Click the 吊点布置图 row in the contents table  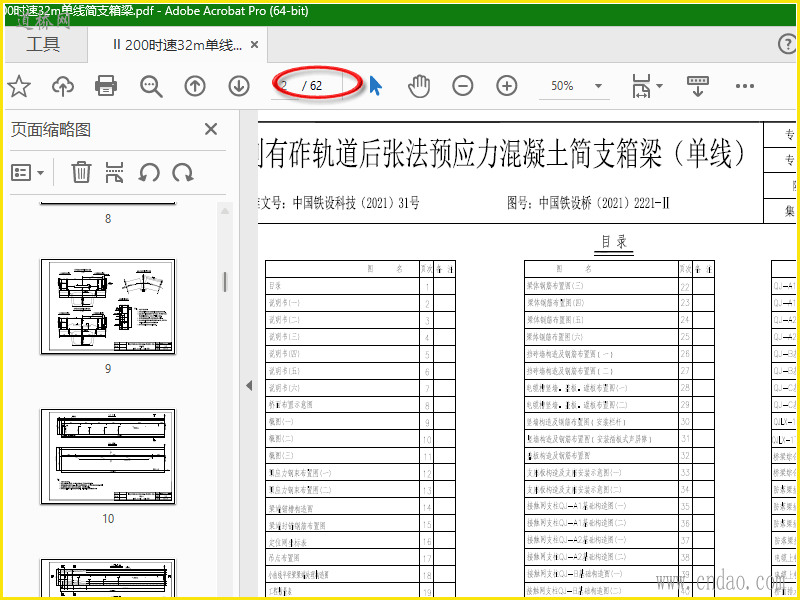[360, 558]
